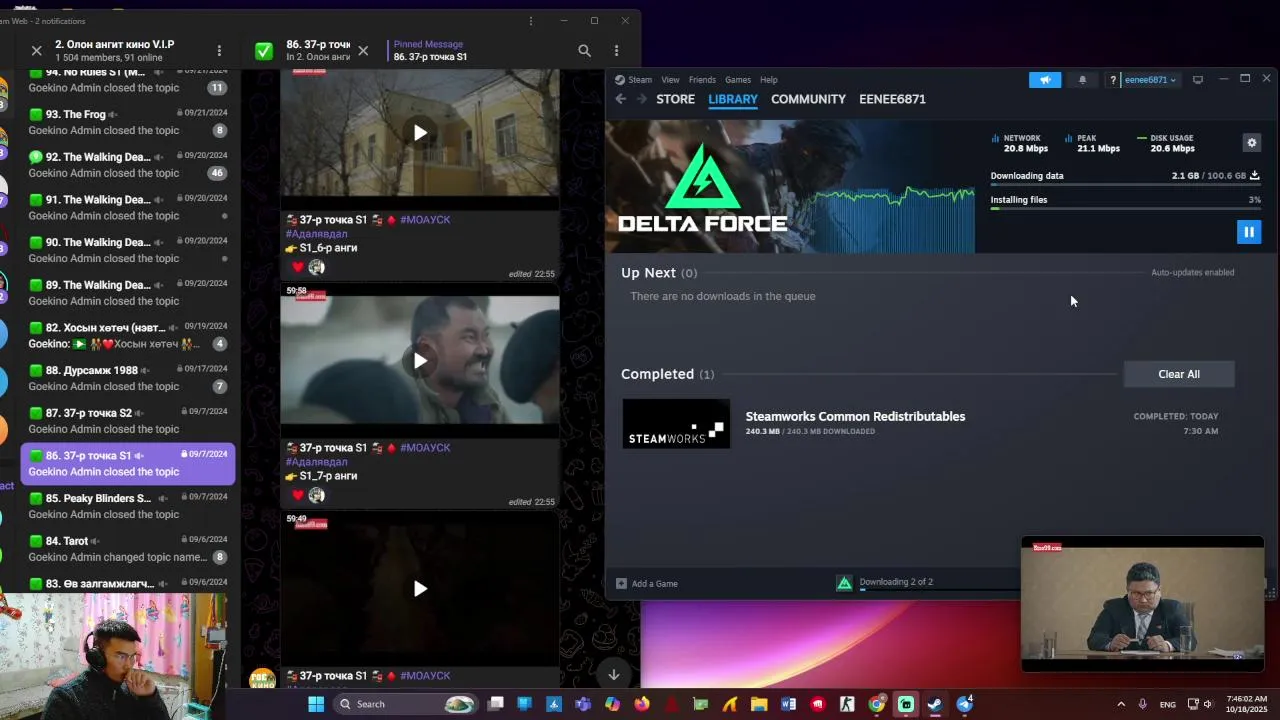This screenshot has height=720, width=1280.
Task: Open the EENEE6871 profile tab
Action: tap(892, 99)
